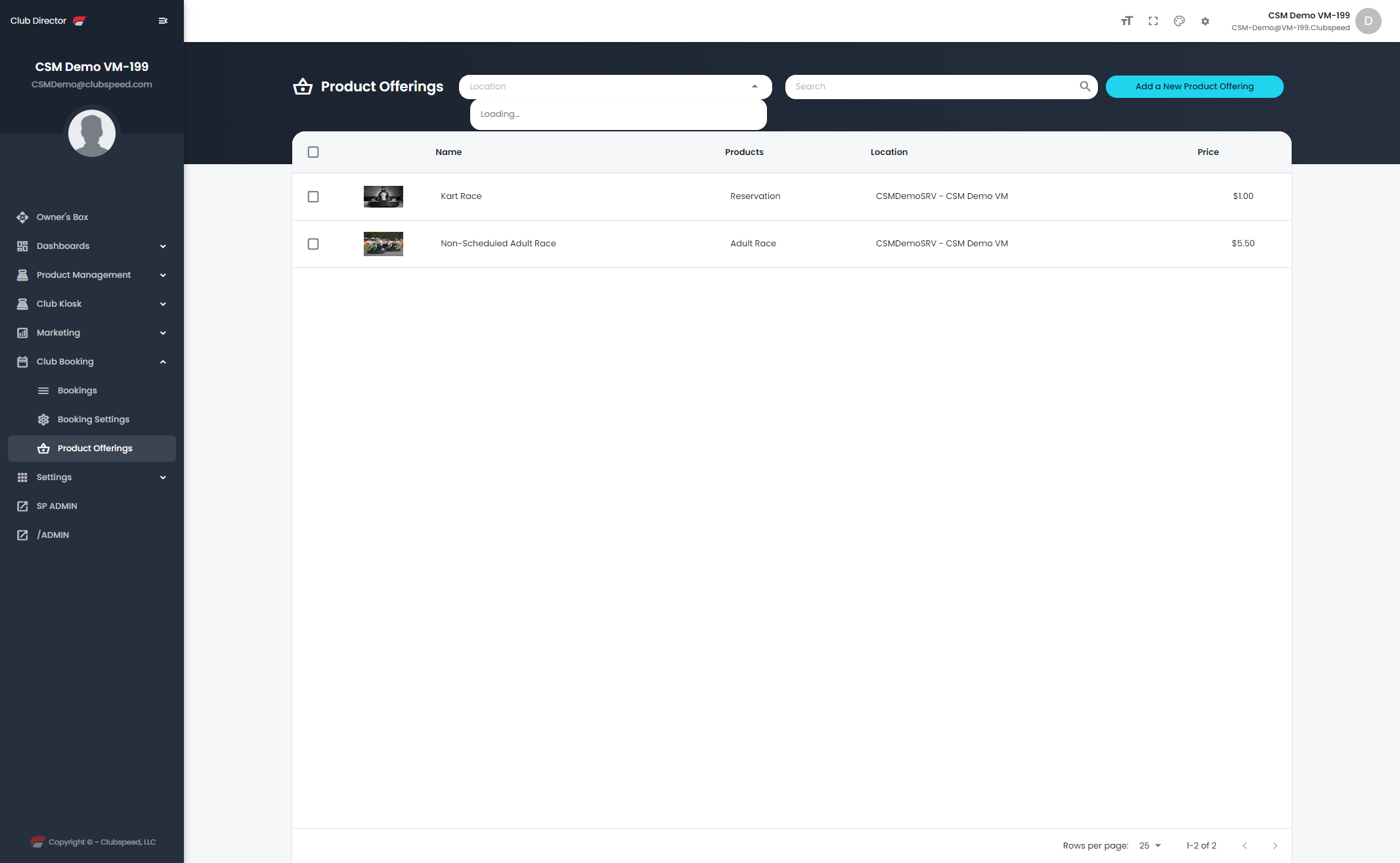
Task: Click the Reservation product cell
Action: [755, 196]
